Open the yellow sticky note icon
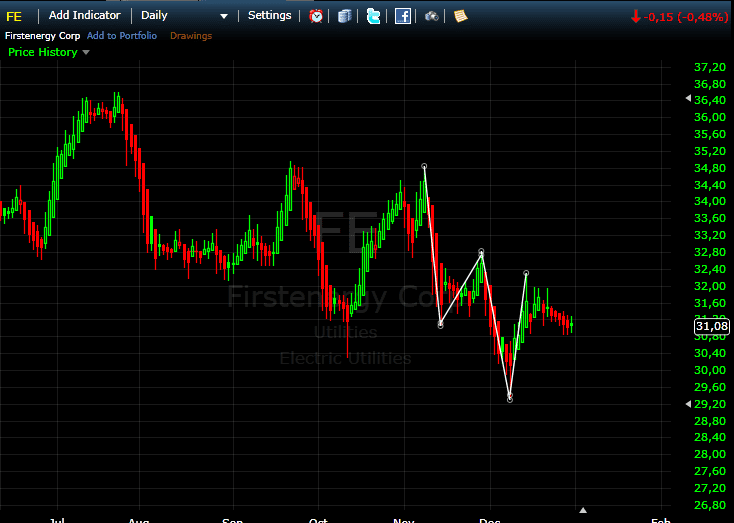The image size is (734, 523). (461, 16)
